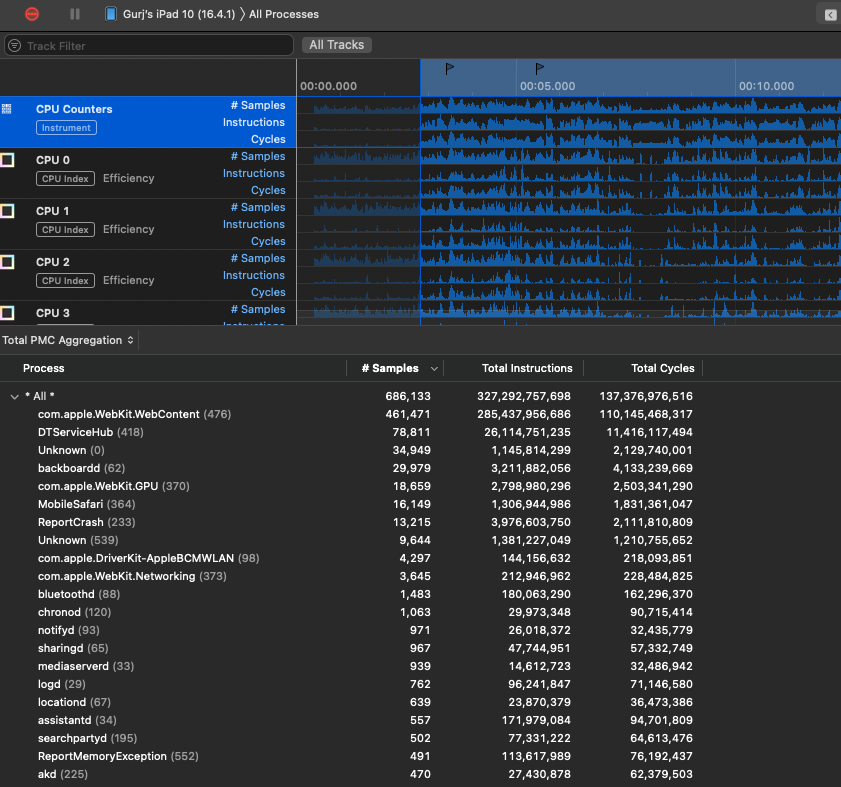Click the iPad device icon in toolbar
This screenshot has width=841, height=787.
(x=109, y=14)
